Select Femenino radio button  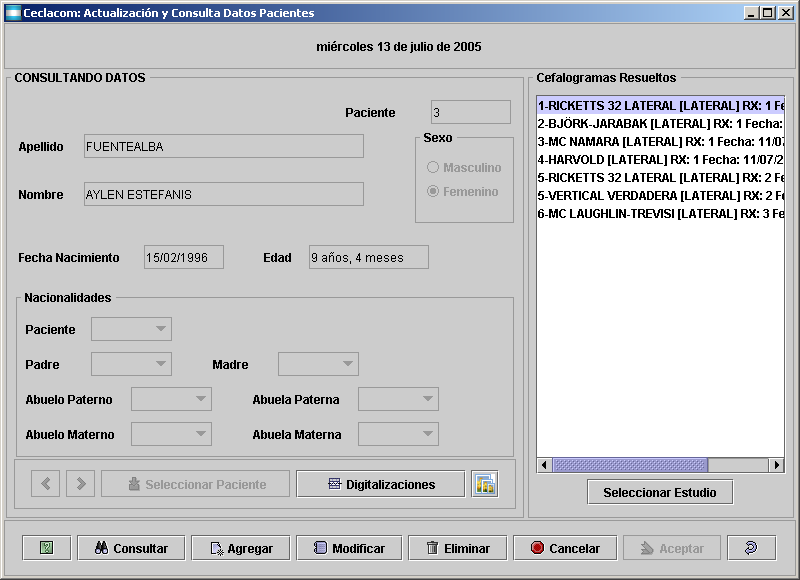[433, 192]
